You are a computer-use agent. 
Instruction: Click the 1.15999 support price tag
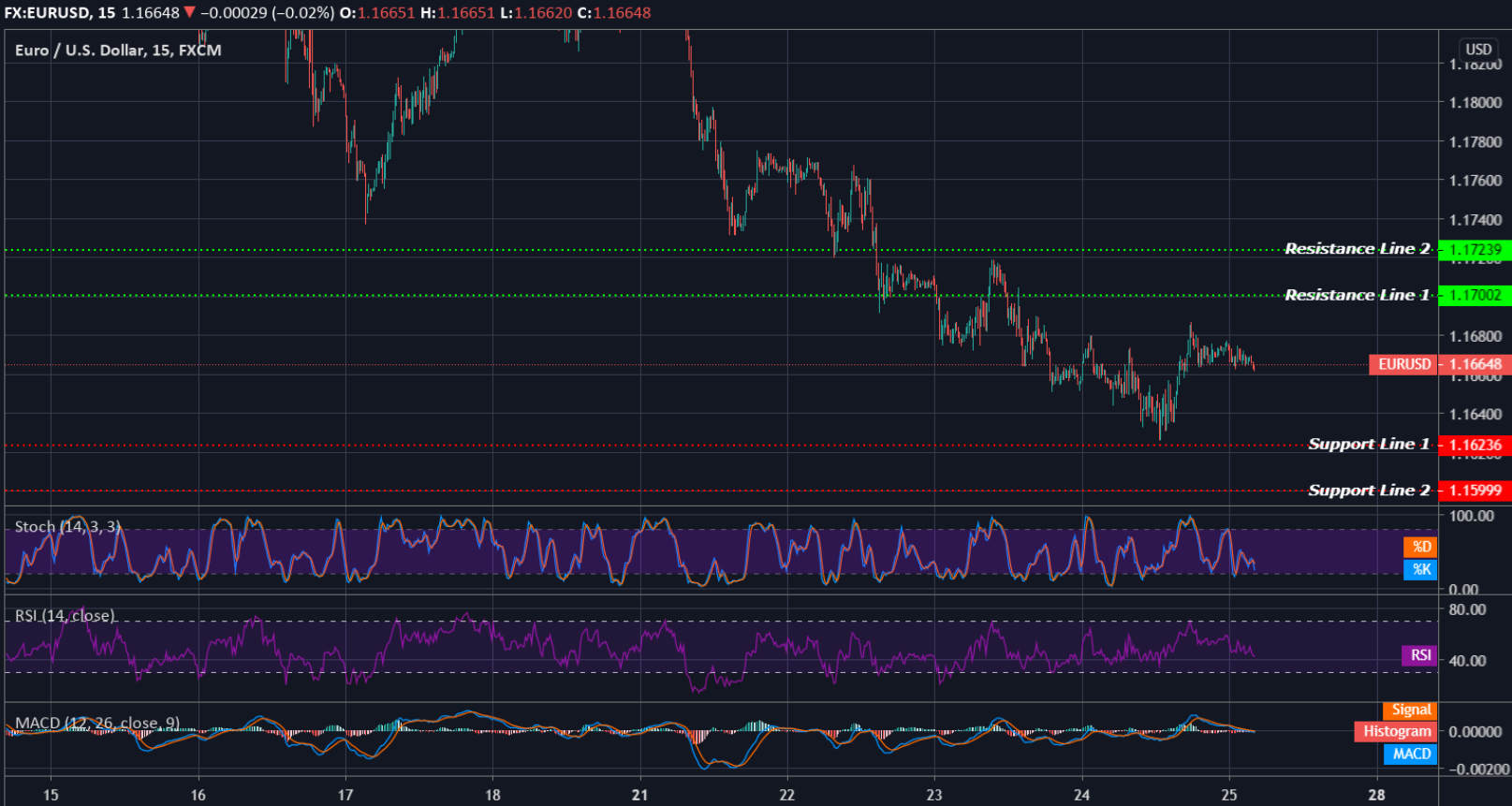click(1475, 491)
